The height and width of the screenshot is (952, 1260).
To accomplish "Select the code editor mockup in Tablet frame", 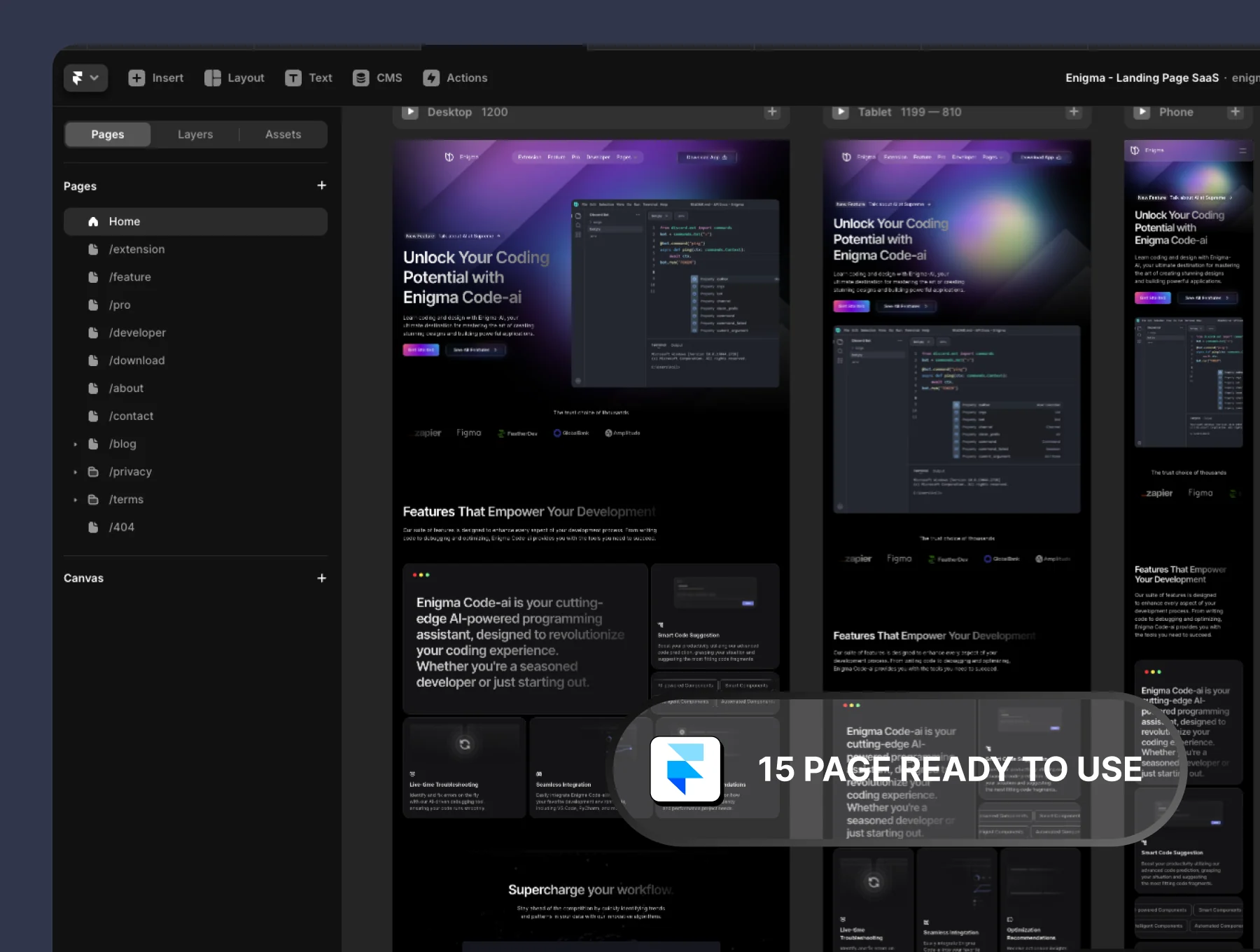I will [957, 419].
